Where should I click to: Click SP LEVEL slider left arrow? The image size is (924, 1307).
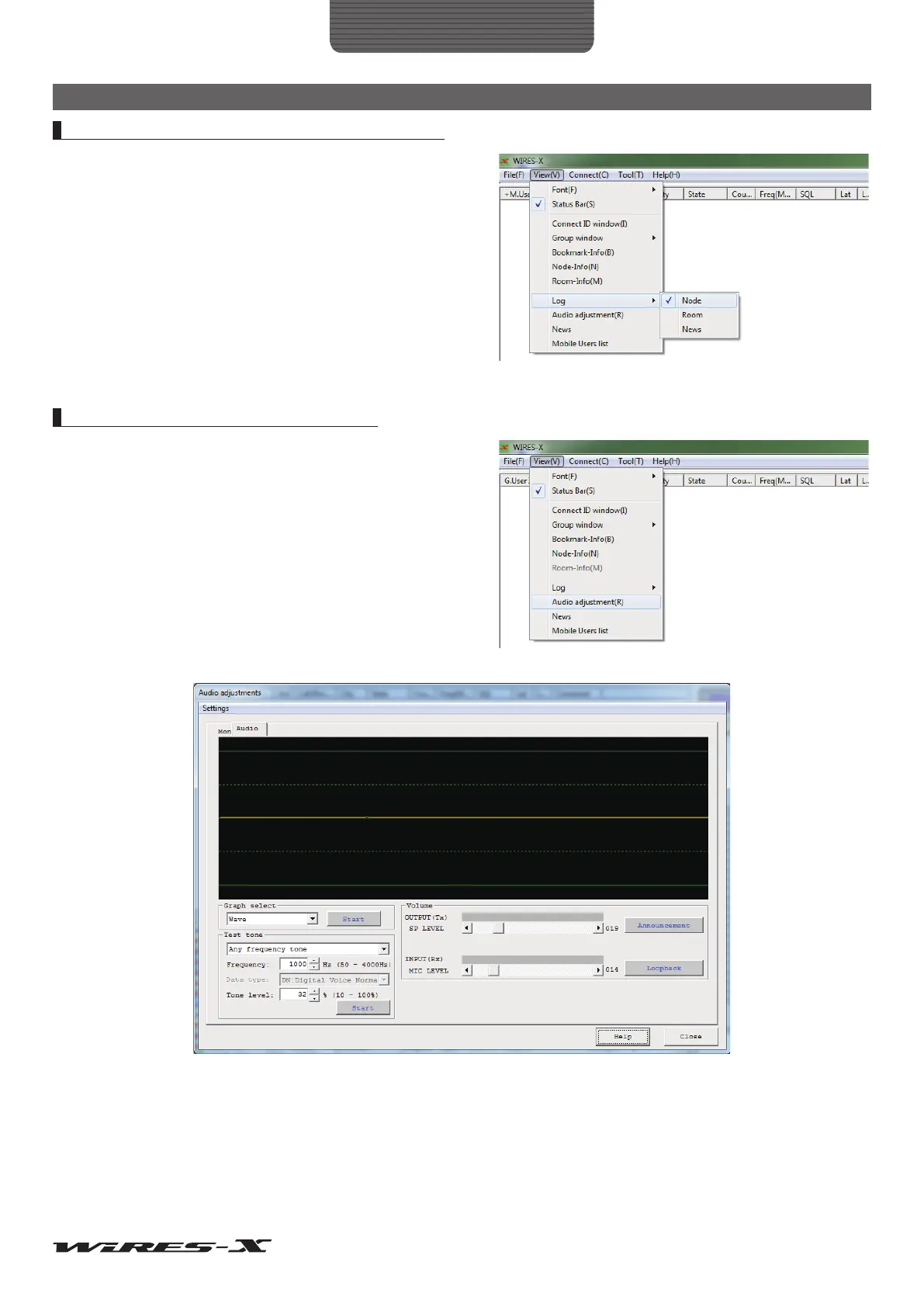point(467,928)
